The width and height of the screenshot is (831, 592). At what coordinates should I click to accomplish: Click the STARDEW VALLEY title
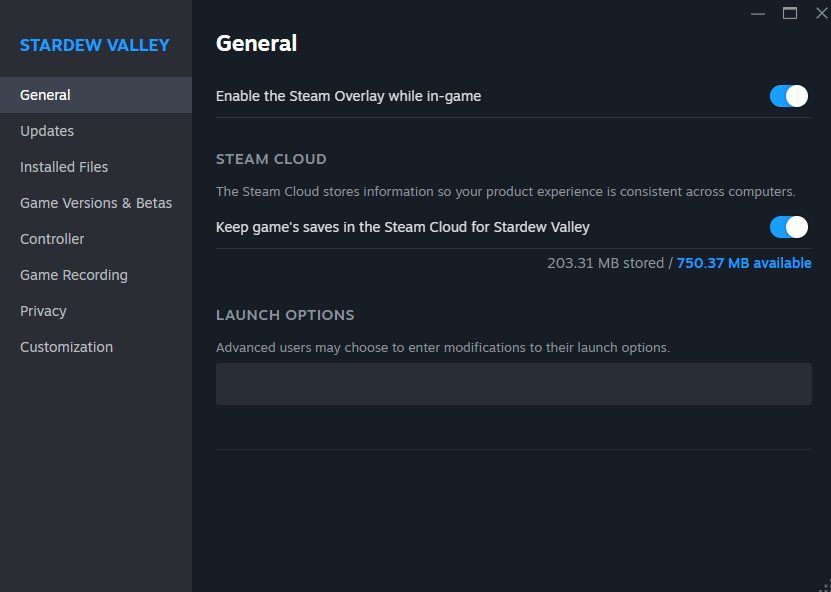[95, 45]
